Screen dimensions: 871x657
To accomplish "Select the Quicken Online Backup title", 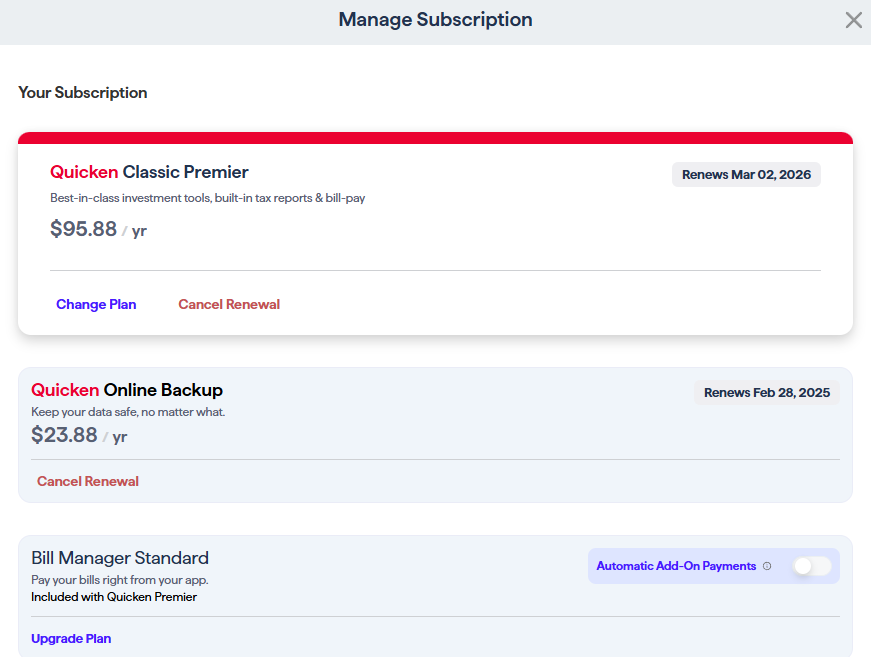I will click(127, 390).
